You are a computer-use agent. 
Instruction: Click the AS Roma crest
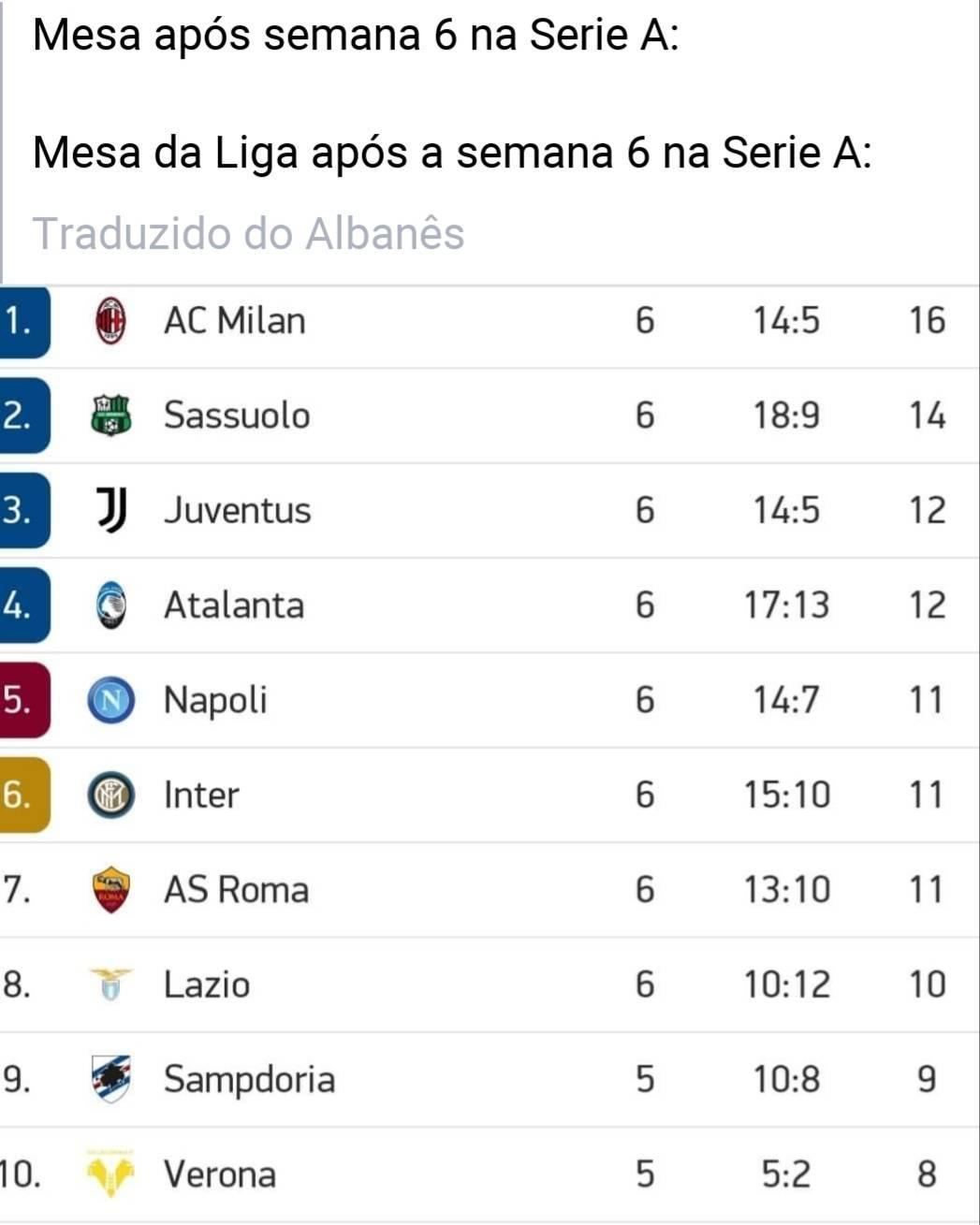[x=111, y=890]
